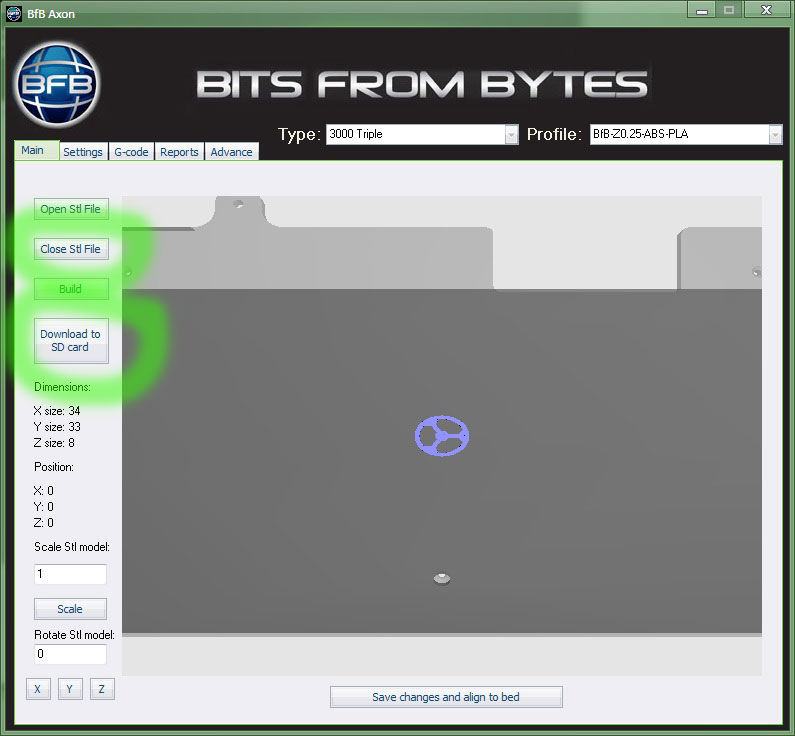
Task: Click the X rotate axis button
Action: pyautogui.click(x=38, y=689)
